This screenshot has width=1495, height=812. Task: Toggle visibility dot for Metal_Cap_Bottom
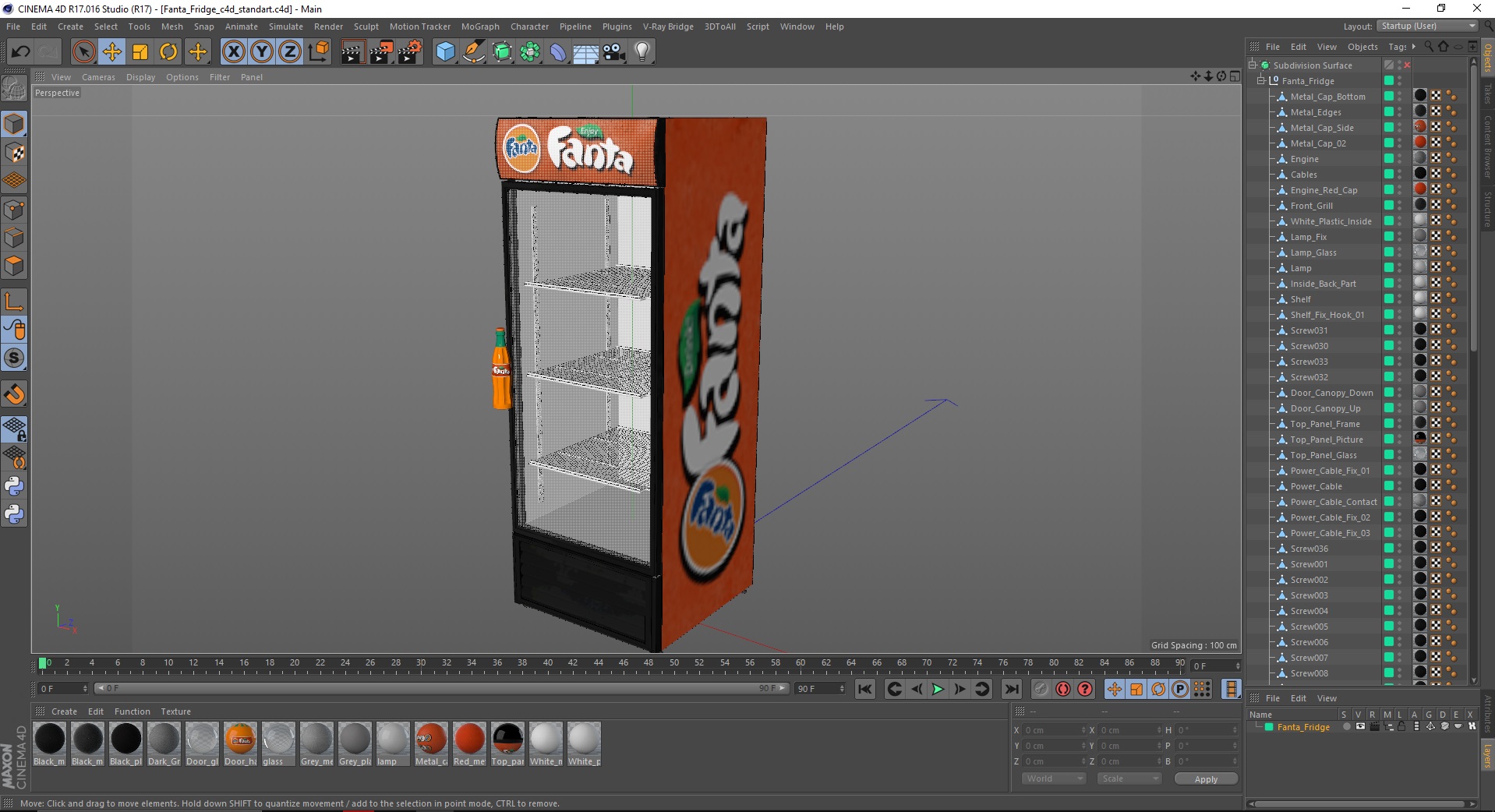pyautogui.click(x=1400, y=94)
